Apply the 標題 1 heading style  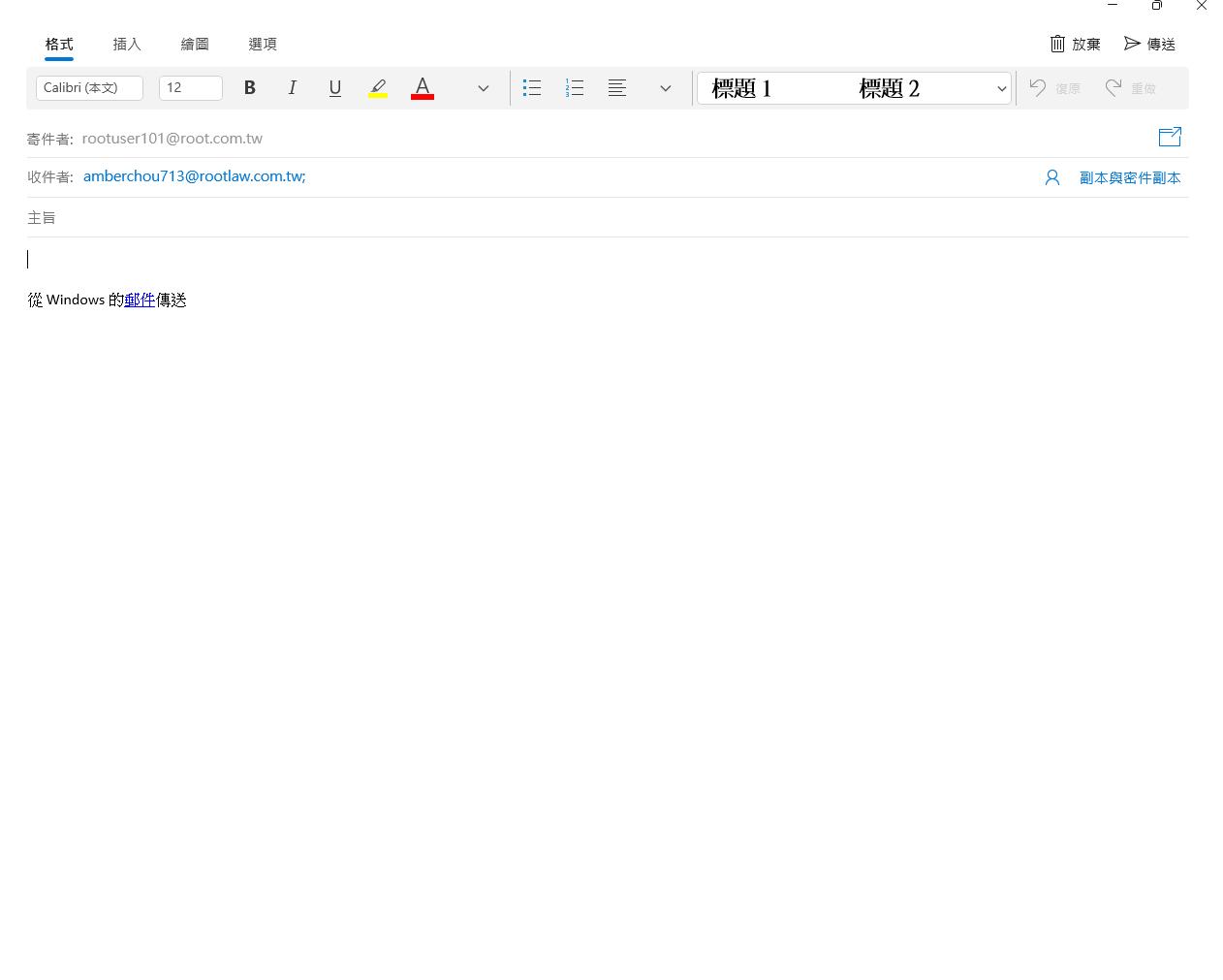[x=741, y=88]
